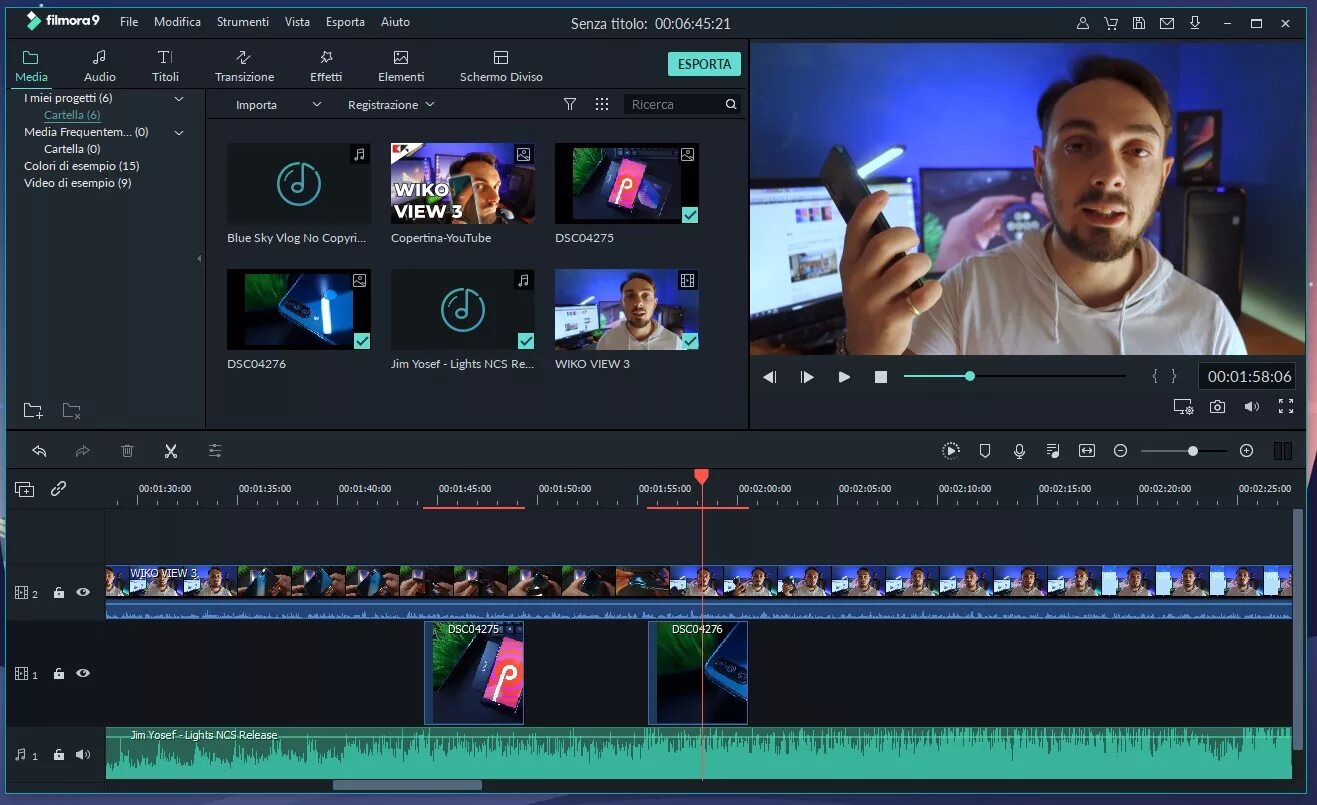Switch to the Schermo Diviso tab
1317x805 pixels.
(x=501, y=66)
